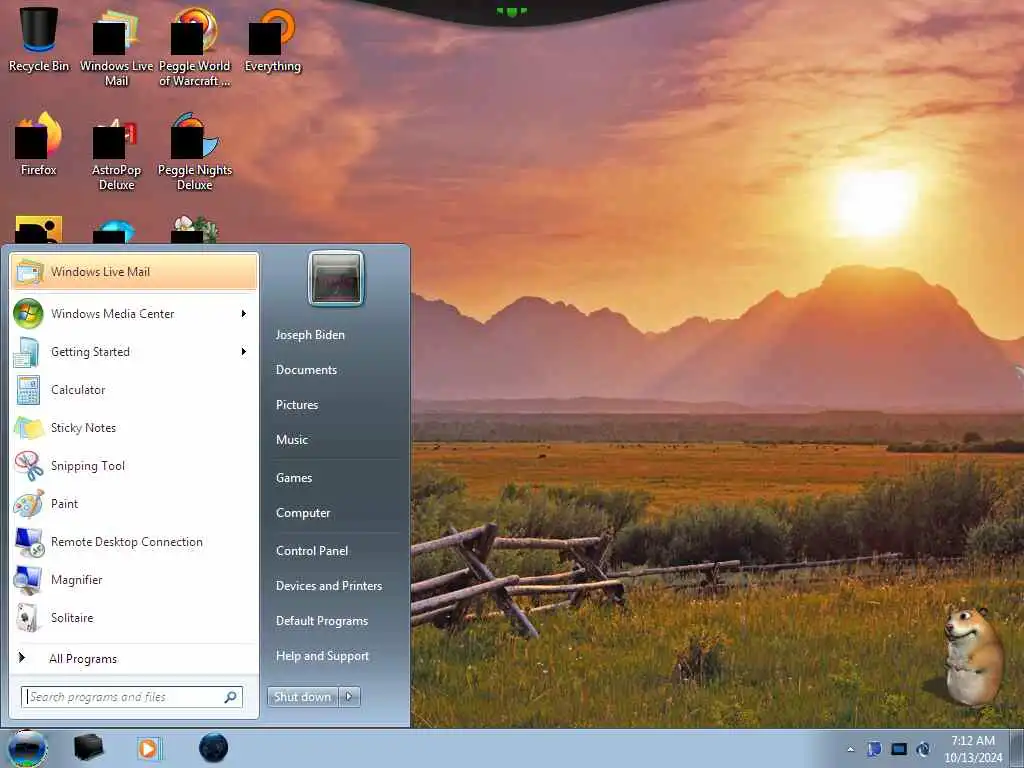The width and height of the screenshot is (1024, 768).
Task: Launch Solitaire from Start menu
Action: pos(134,617)
